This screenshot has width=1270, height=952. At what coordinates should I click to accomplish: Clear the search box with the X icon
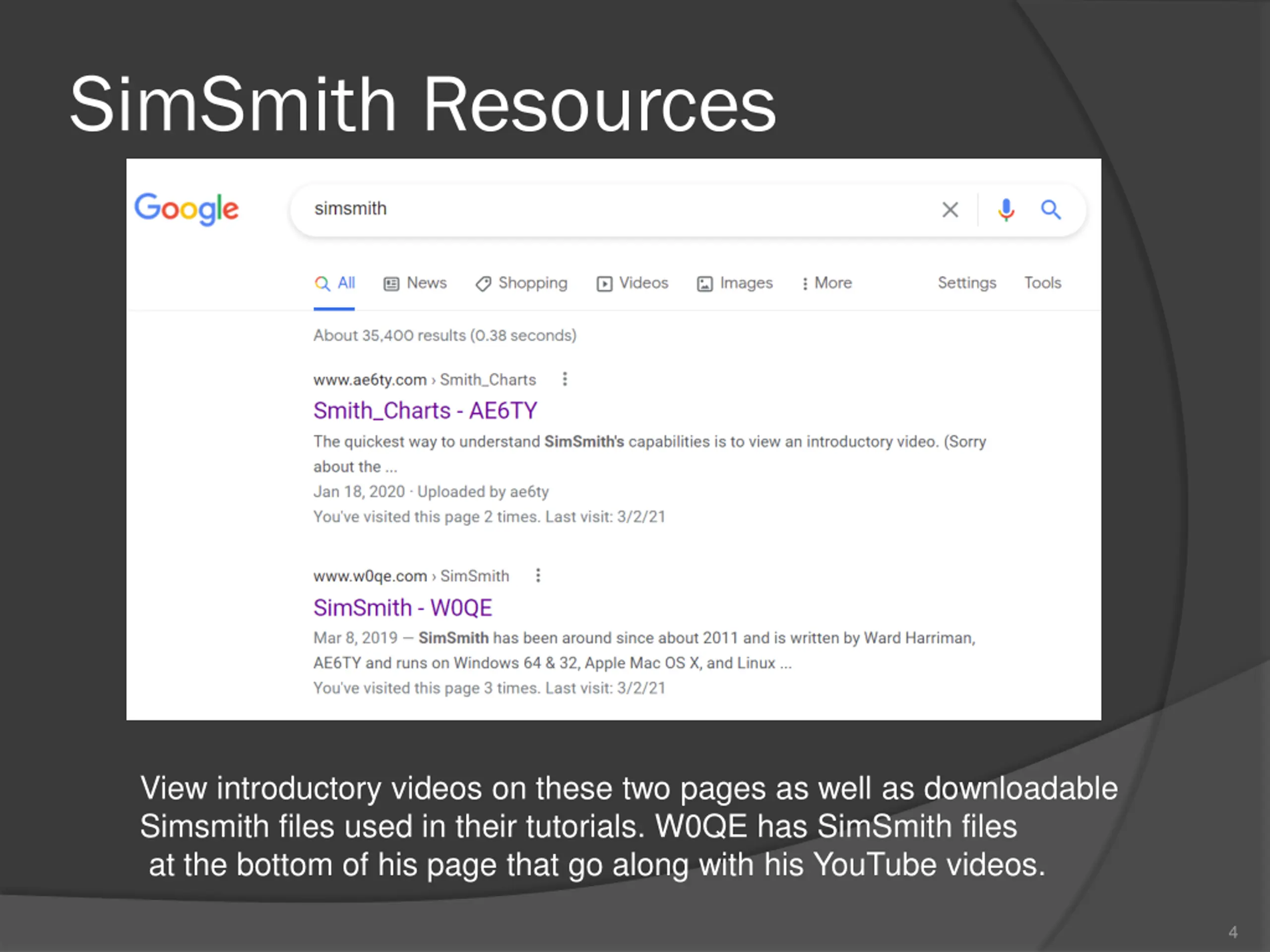tap(950, 210)
